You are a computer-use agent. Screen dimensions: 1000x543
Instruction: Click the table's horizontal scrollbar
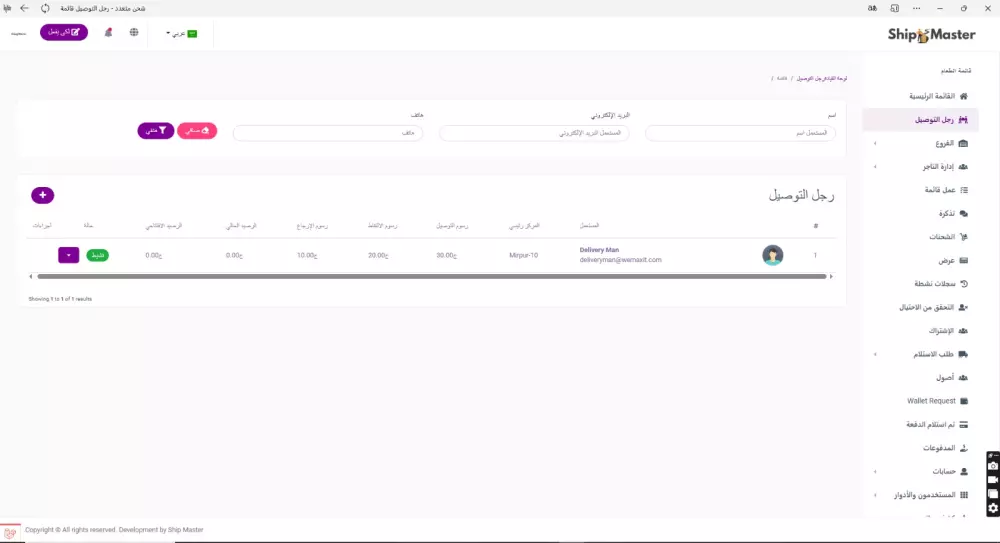coord(432,276)
